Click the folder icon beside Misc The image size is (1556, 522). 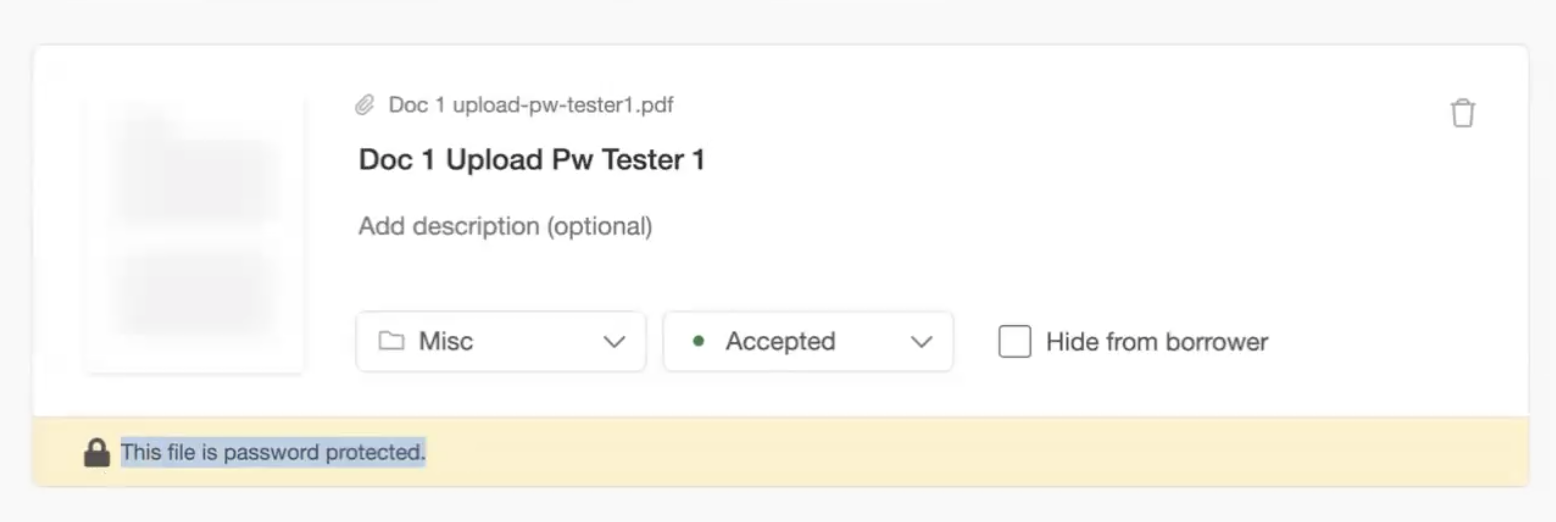[x=391, y=341]
